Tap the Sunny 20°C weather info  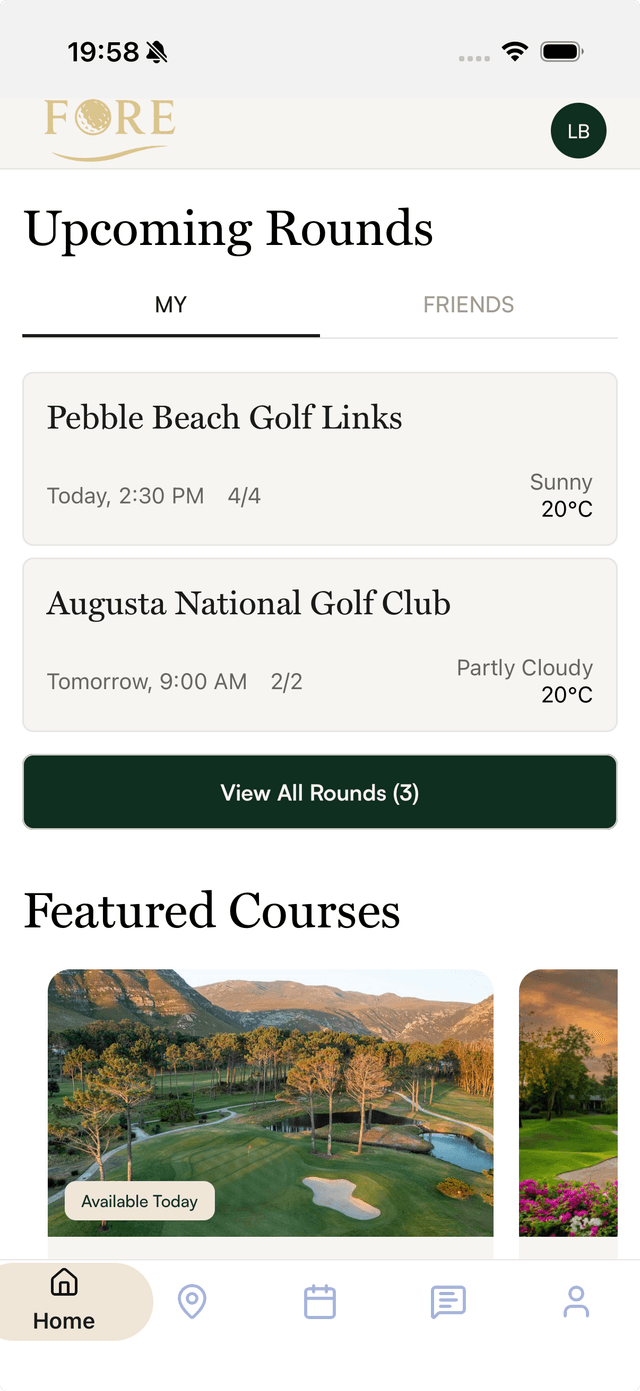tap(561, 495)
